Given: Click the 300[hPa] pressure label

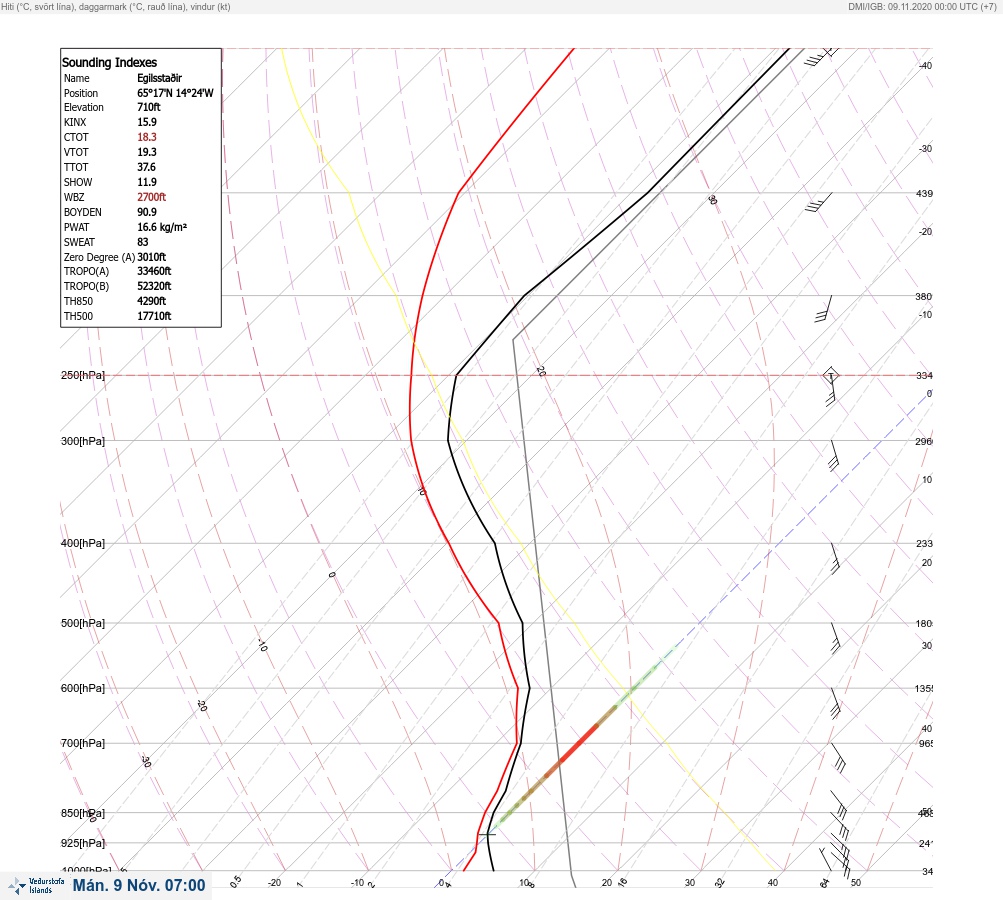Looking at the screenshot, I should (x=83, y=441).
